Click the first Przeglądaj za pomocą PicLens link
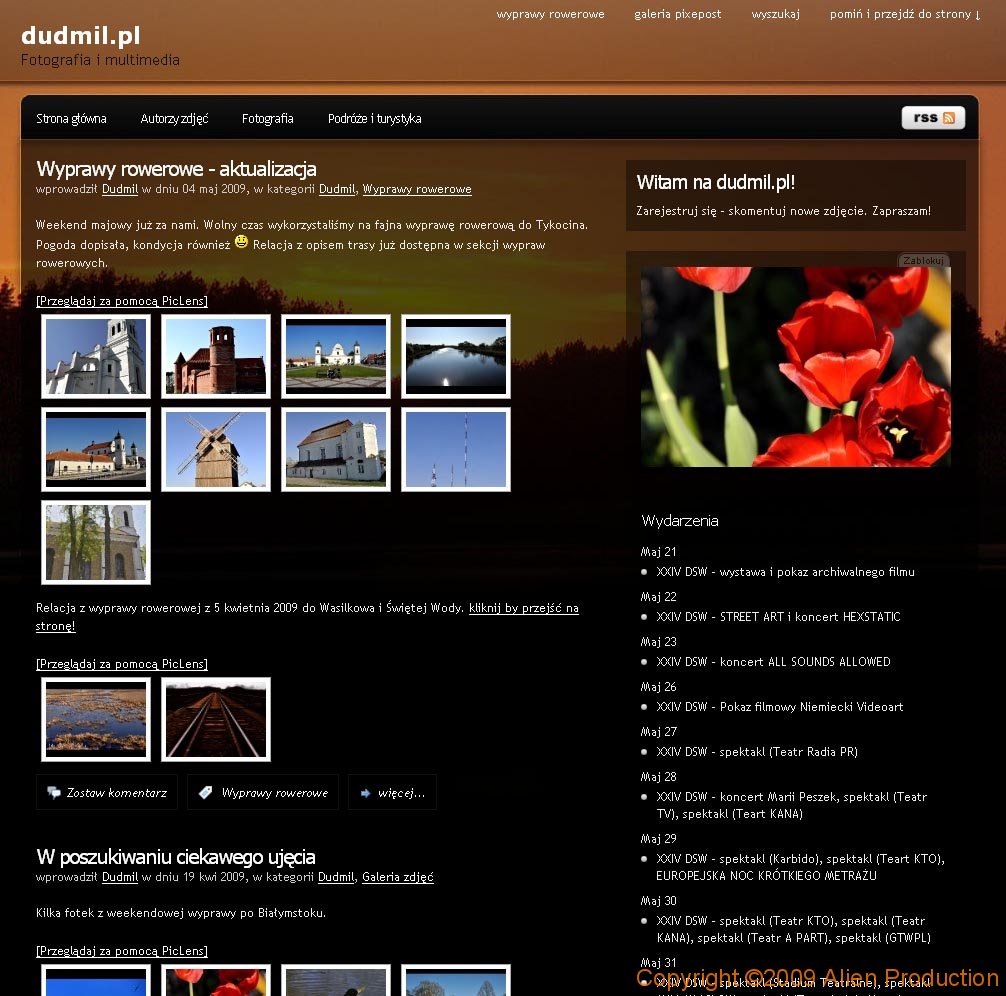 click(x=122, y=301)
